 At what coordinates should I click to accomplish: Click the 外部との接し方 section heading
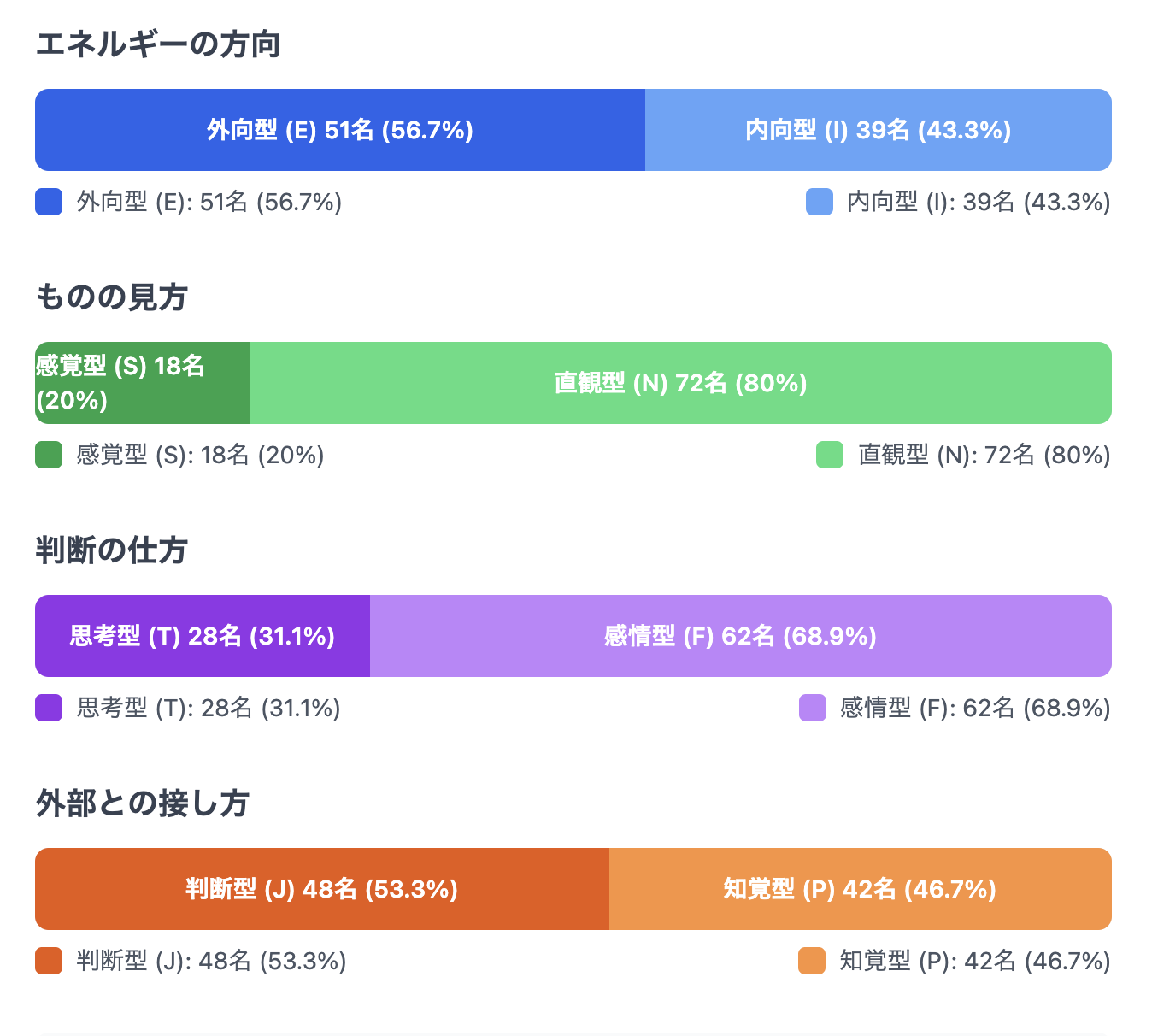point(143,803)
